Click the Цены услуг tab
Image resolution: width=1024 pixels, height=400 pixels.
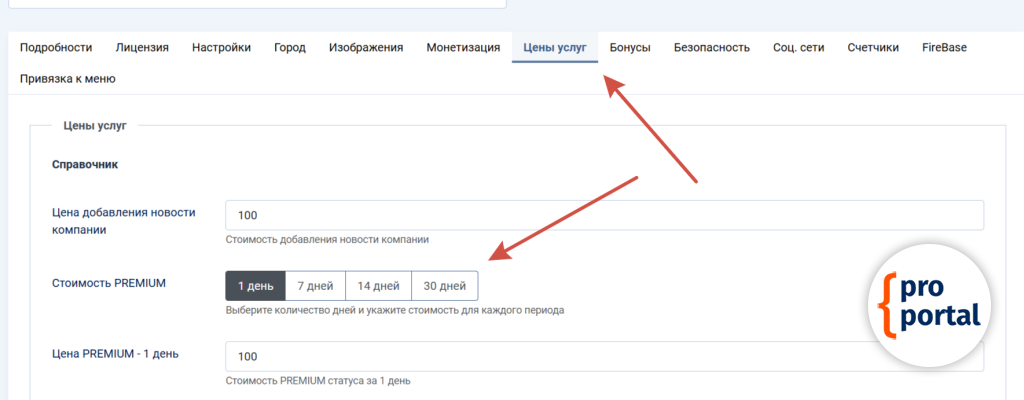555,47
